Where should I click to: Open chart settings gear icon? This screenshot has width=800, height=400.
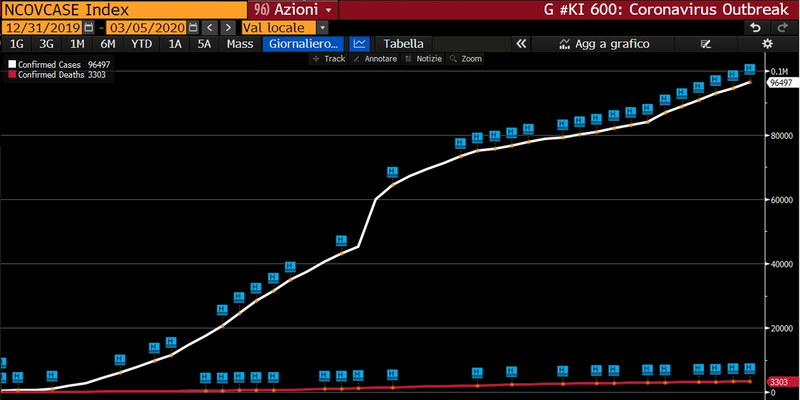[x=767, y=44]
